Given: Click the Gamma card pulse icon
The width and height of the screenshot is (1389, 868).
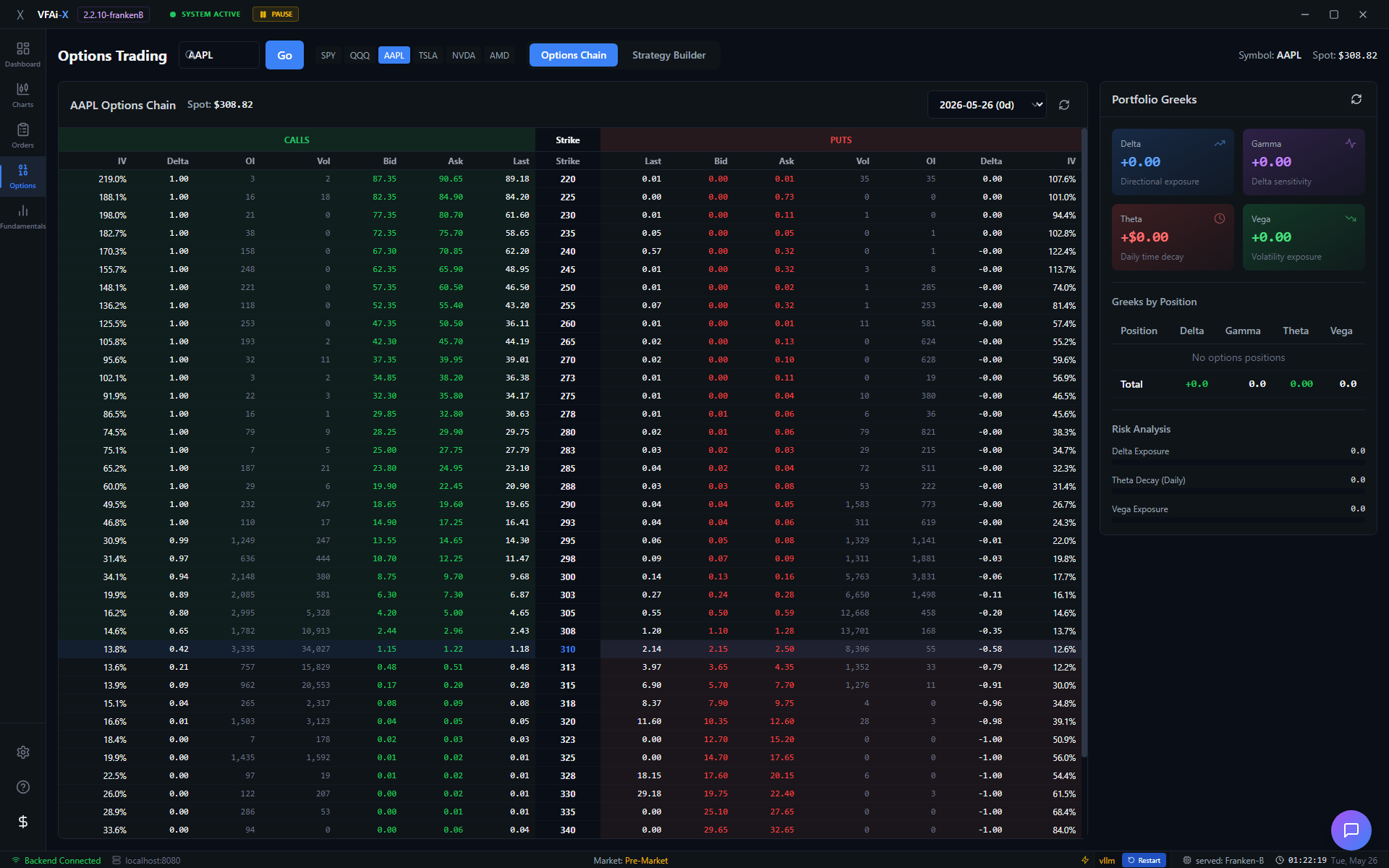Looking at the screenshot, I should pyautogui.click(x=1351, y=143).
